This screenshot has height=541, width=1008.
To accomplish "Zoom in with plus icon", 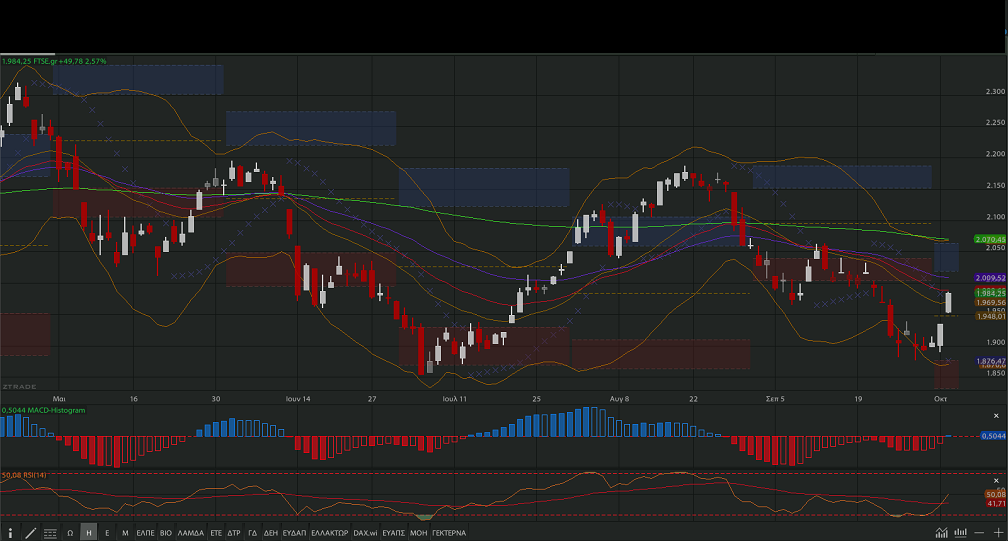I will pos(998,533).
